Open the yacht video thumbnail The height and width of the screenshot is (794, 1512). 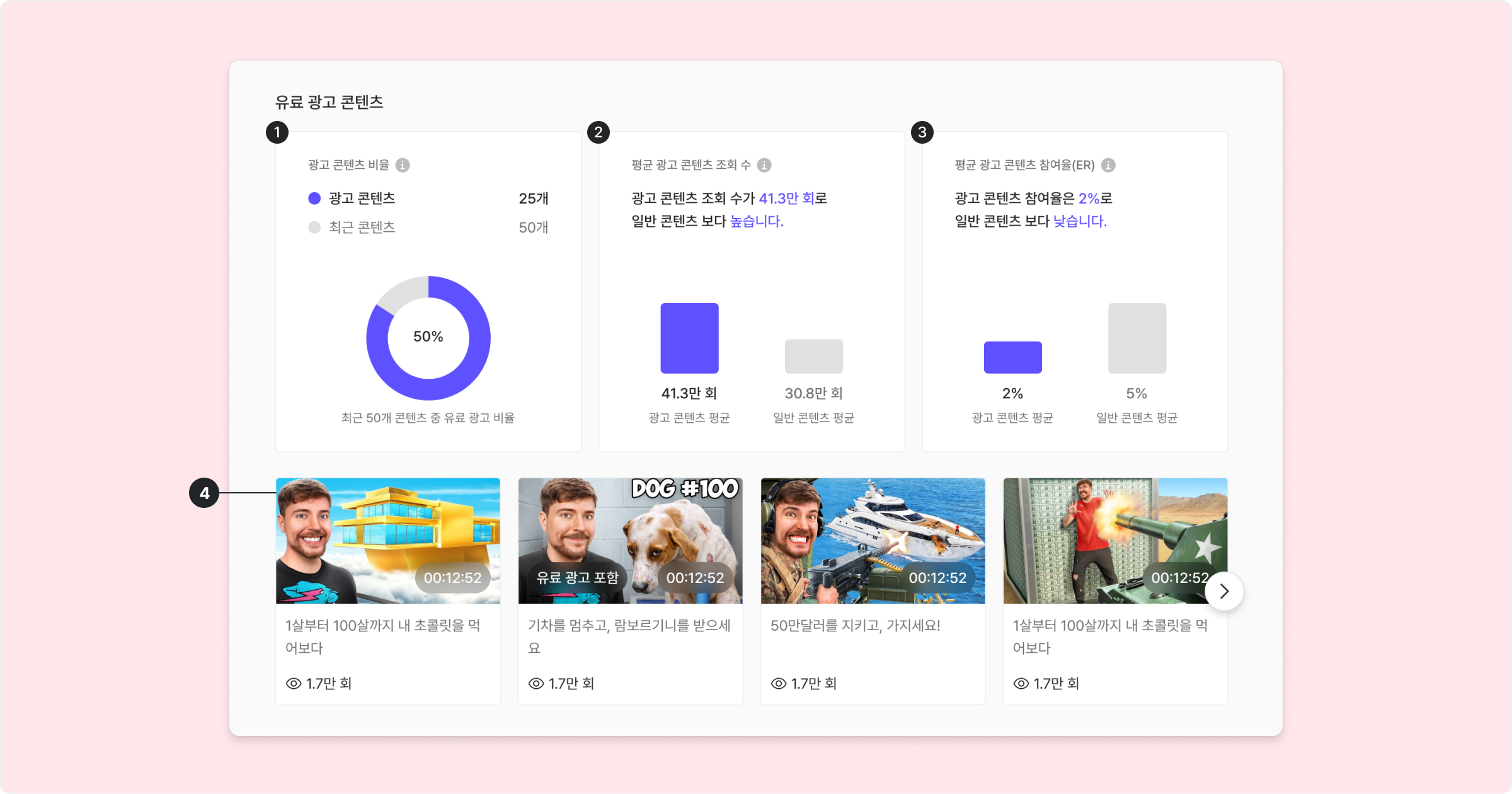click(x=873, y=541)
